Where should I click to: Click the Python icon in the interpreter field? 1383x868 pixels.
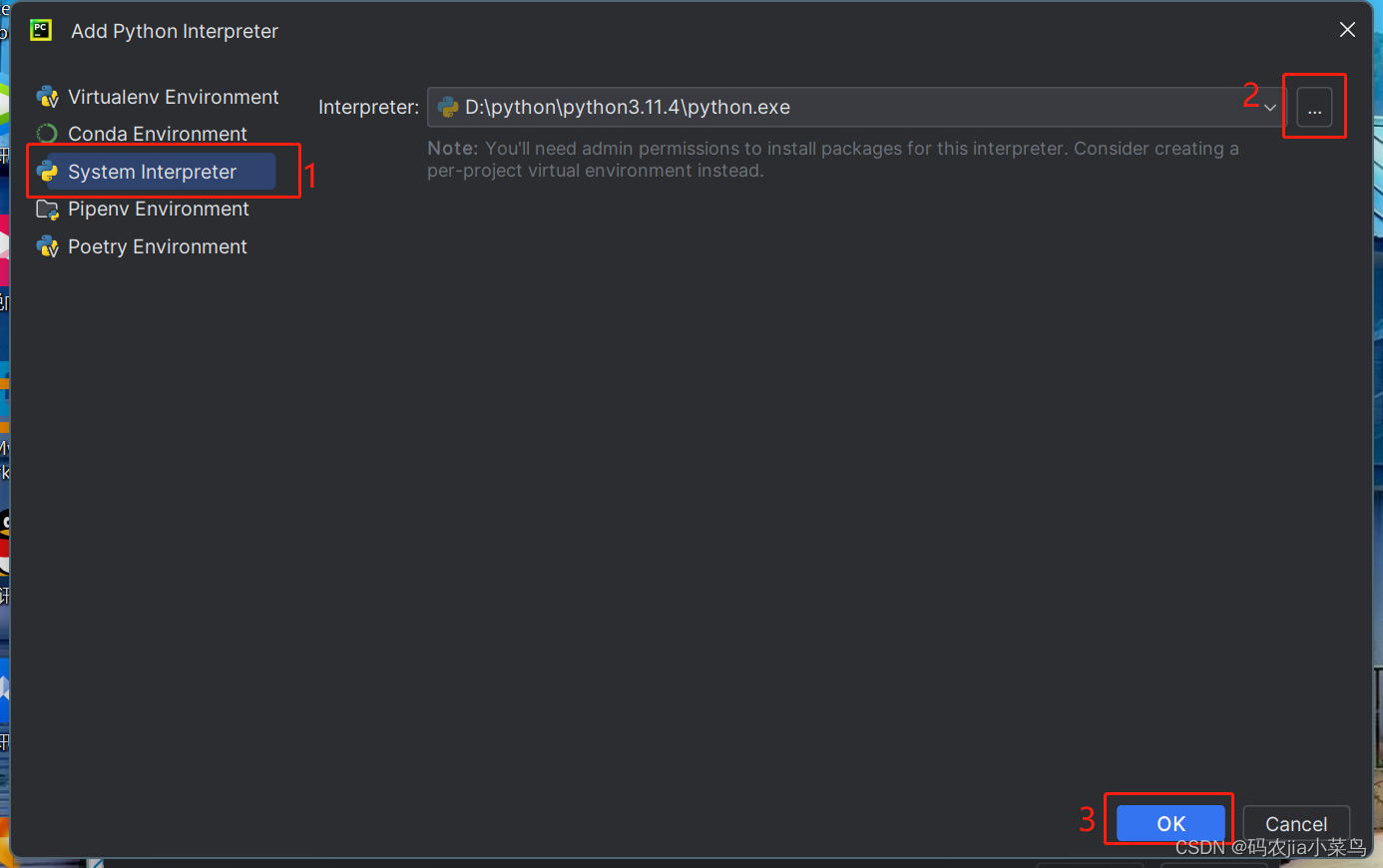(x=448, y=107)
